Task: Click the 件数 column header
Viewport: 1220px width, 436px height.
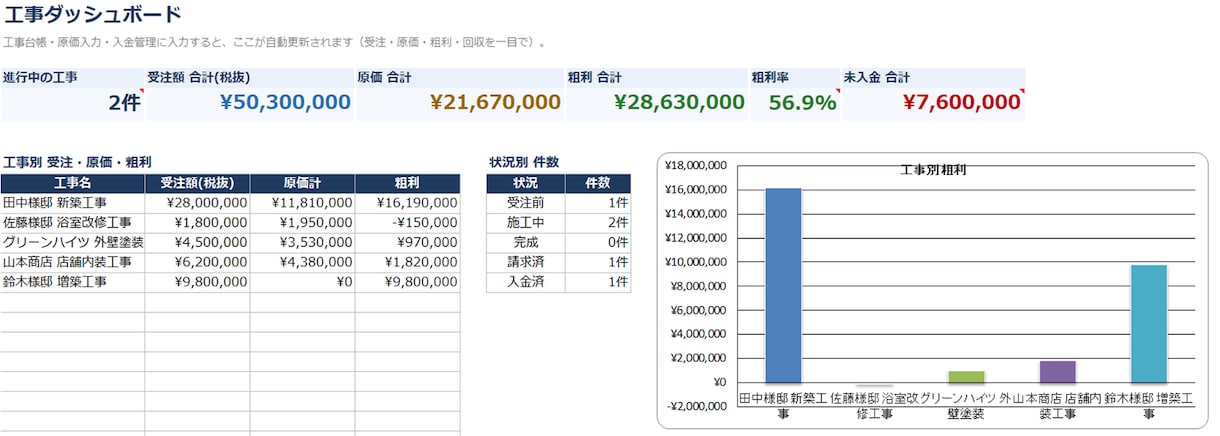Action: pyautogui.click(x=598, y=183)
